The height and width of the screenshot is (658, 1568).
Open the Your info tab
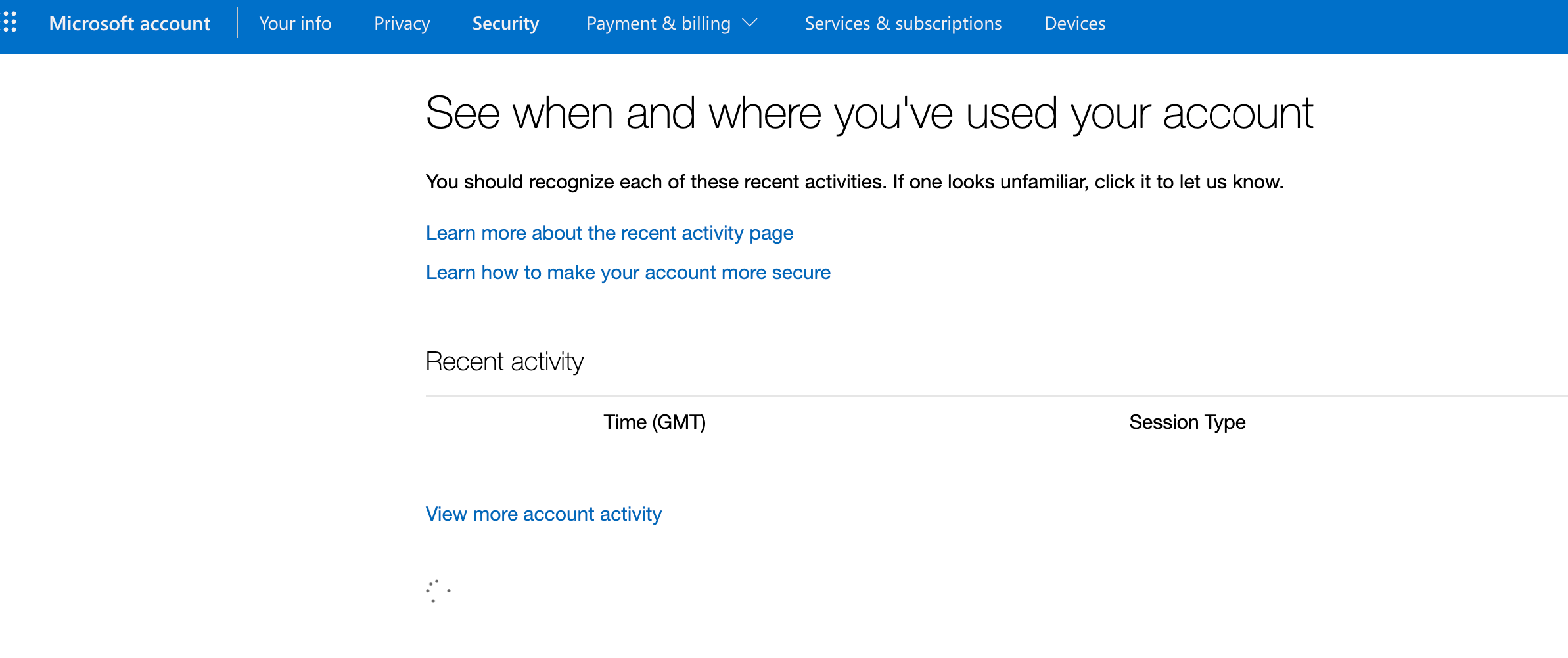(x=295, y=24)
